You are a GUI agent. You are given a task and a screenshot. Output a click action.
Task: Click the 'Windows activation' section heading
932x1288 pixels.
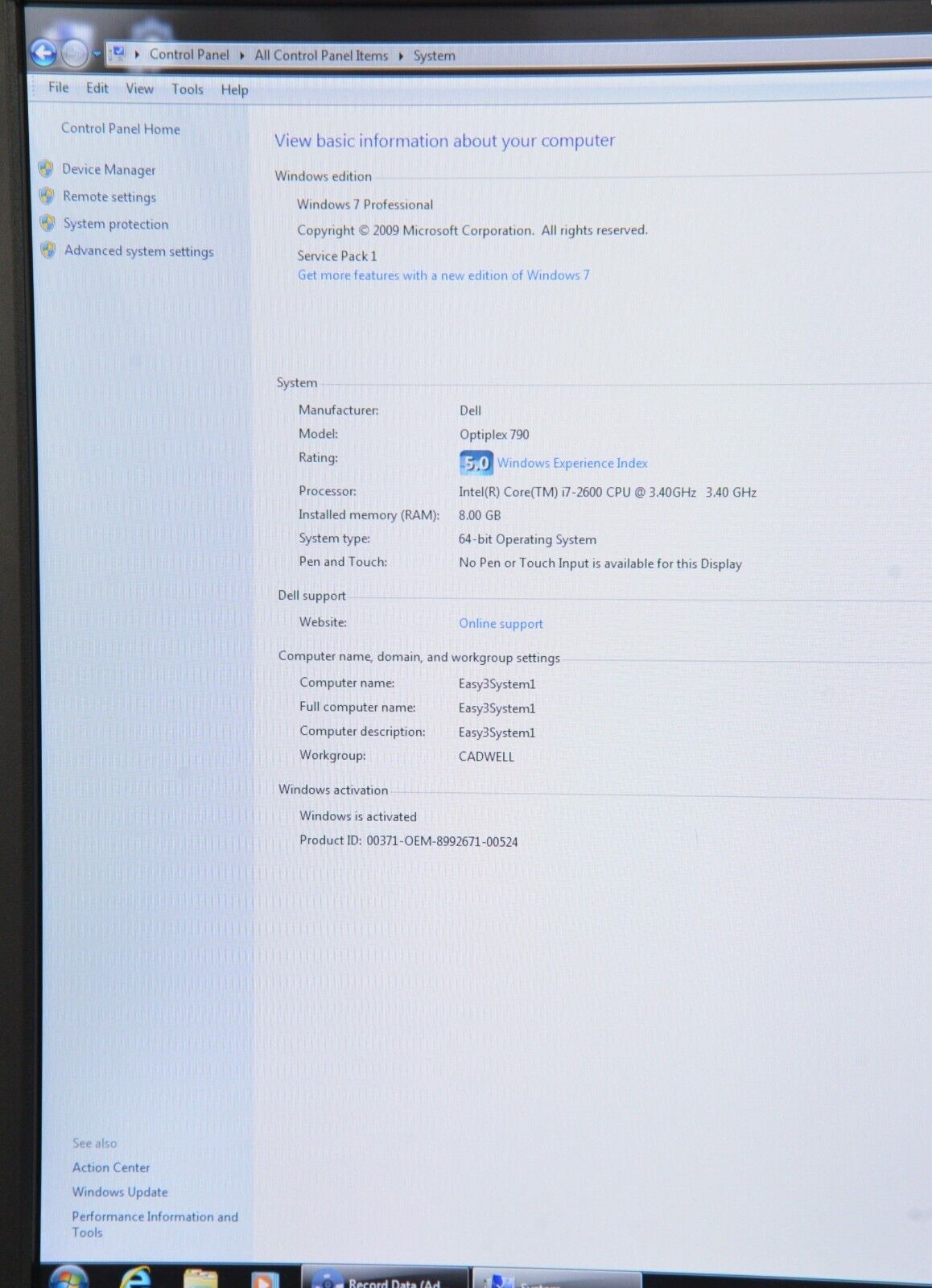coord(333,790)
